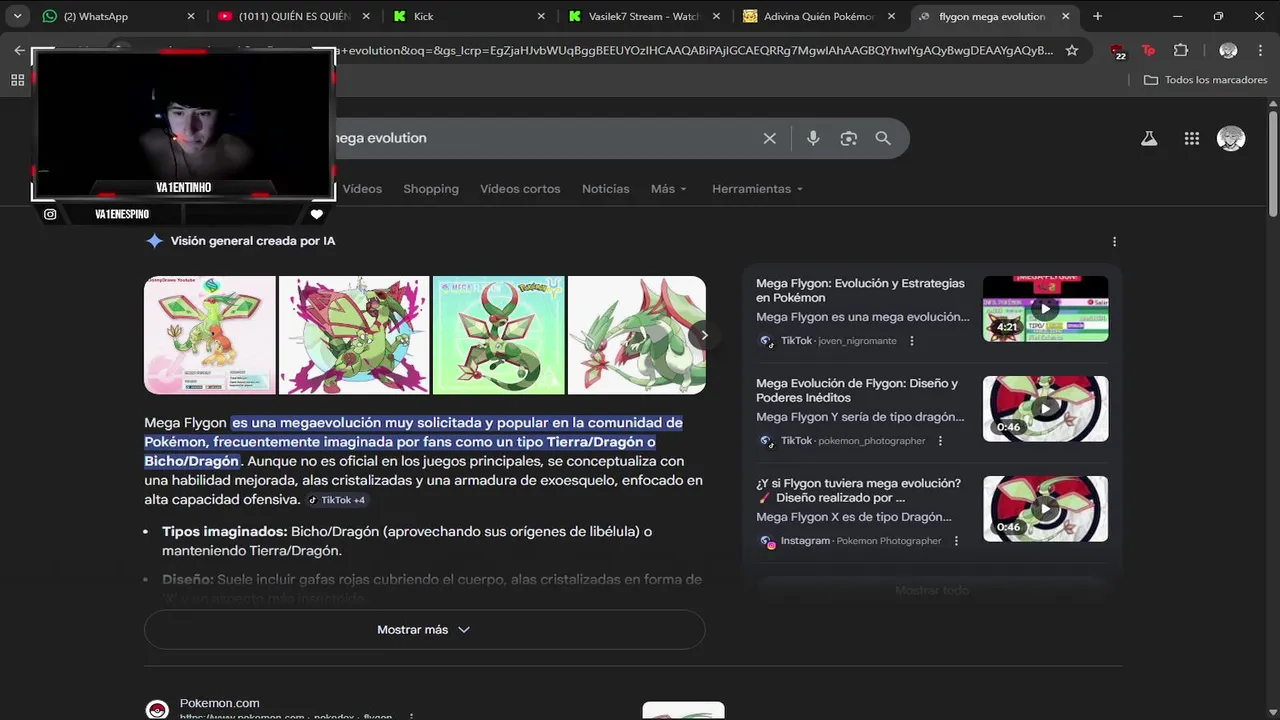The width and height of the screenshot is (1280, 720).
Task: Play the Instagram 0:46 Flygon video
Action: click(1045, 509)
